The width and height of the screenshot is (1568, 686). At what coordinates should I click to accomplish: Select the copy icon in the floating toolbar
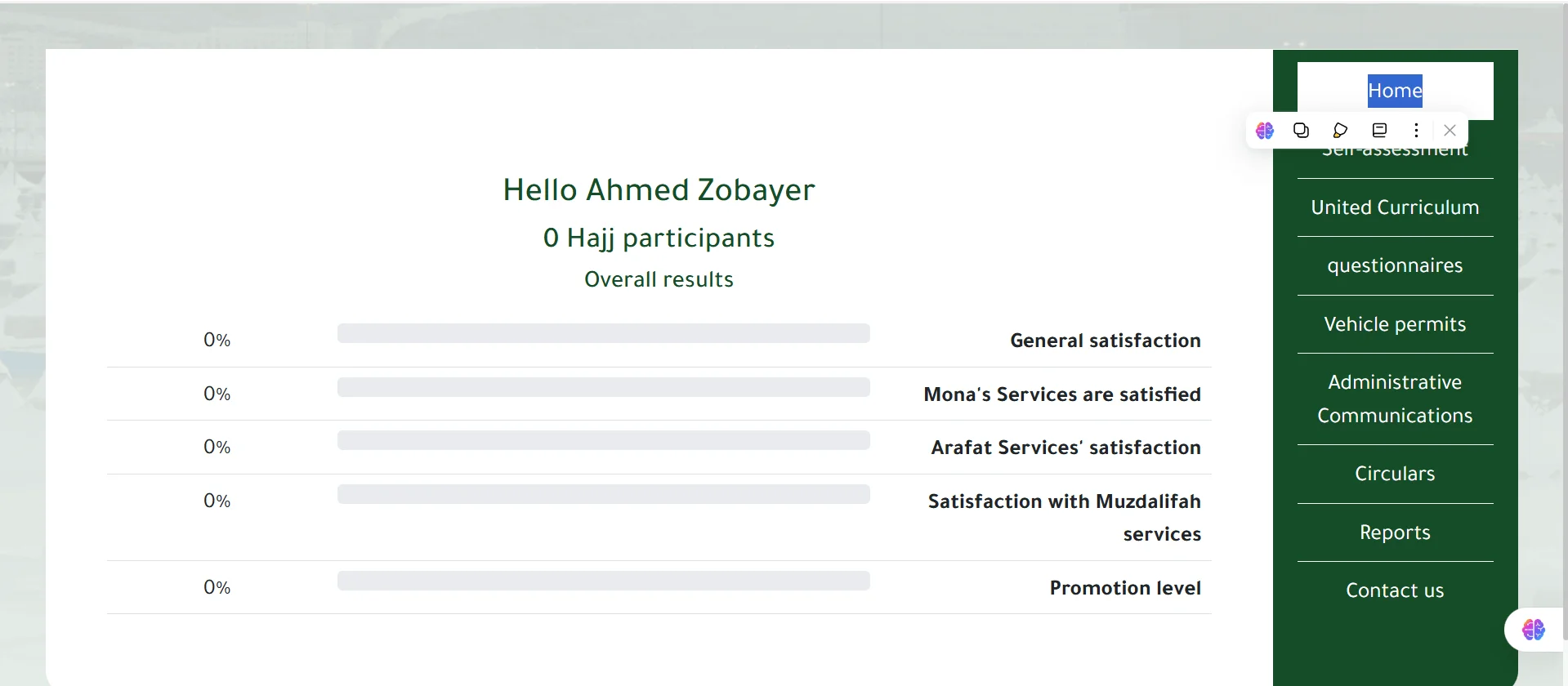tap(1301, 131)
